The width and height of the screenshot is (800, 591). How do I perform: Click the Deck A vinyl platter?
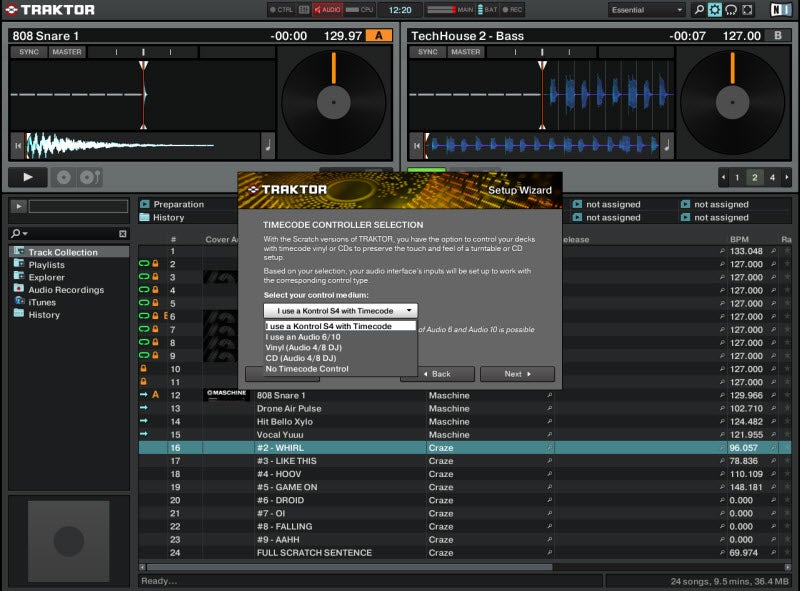(x=334, y=102)
